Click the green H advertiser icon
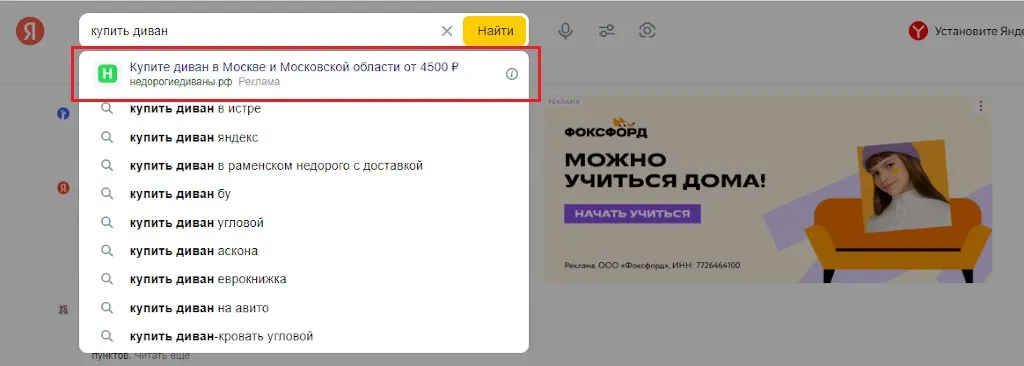 [x=106, y=74]
